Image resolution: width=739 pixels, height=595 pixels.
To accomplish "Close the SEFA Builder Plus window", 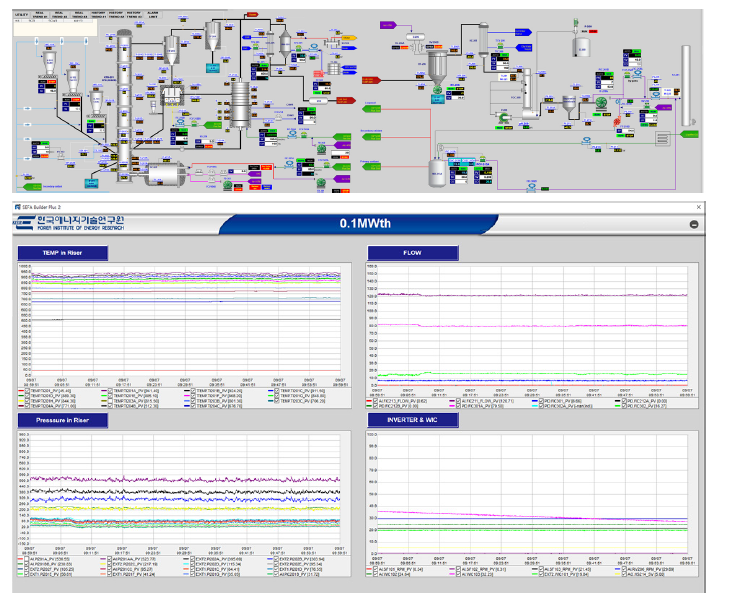I will point(699,207).
